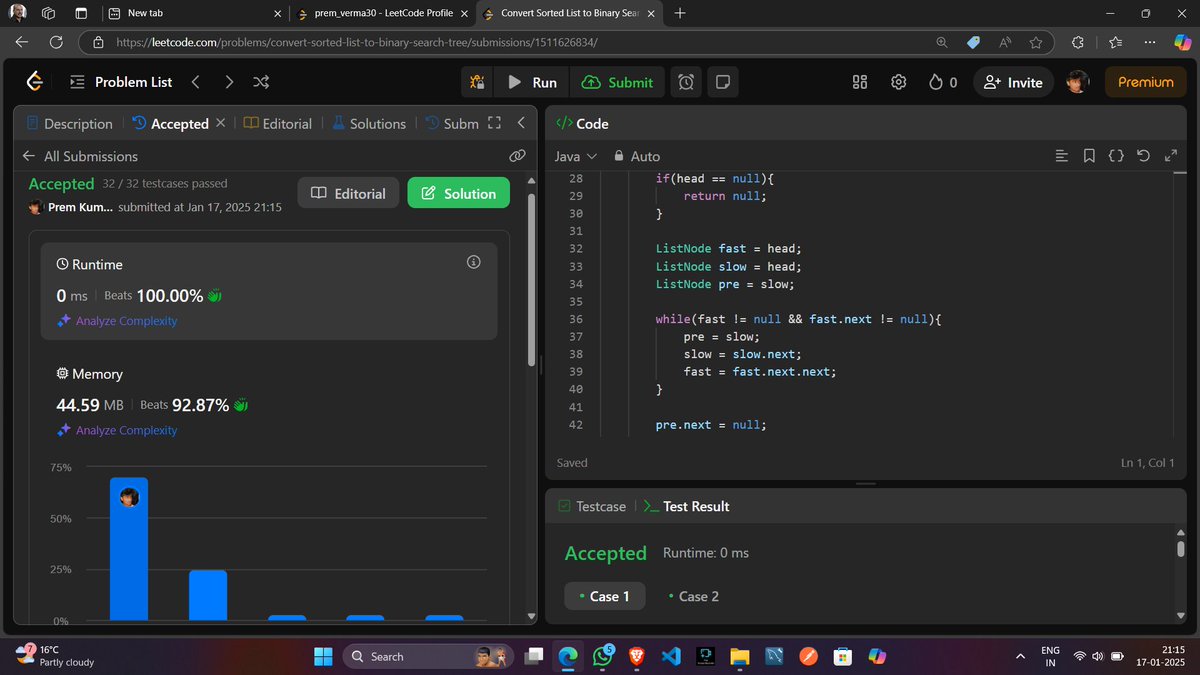Click the Editorial button under Accepted
This screenshot has width=1200, height=675.
(x=348, y=193)
